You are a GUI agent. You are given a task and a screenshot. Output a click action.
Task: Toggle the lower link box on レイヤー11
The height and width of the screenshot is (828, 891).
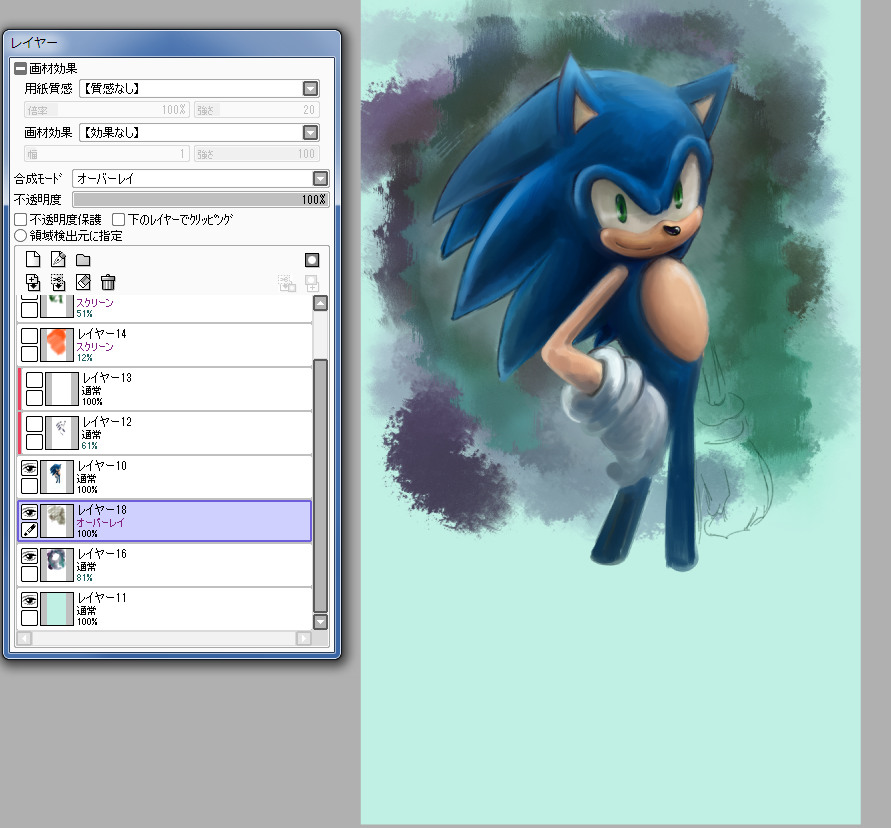coord(30,618)
